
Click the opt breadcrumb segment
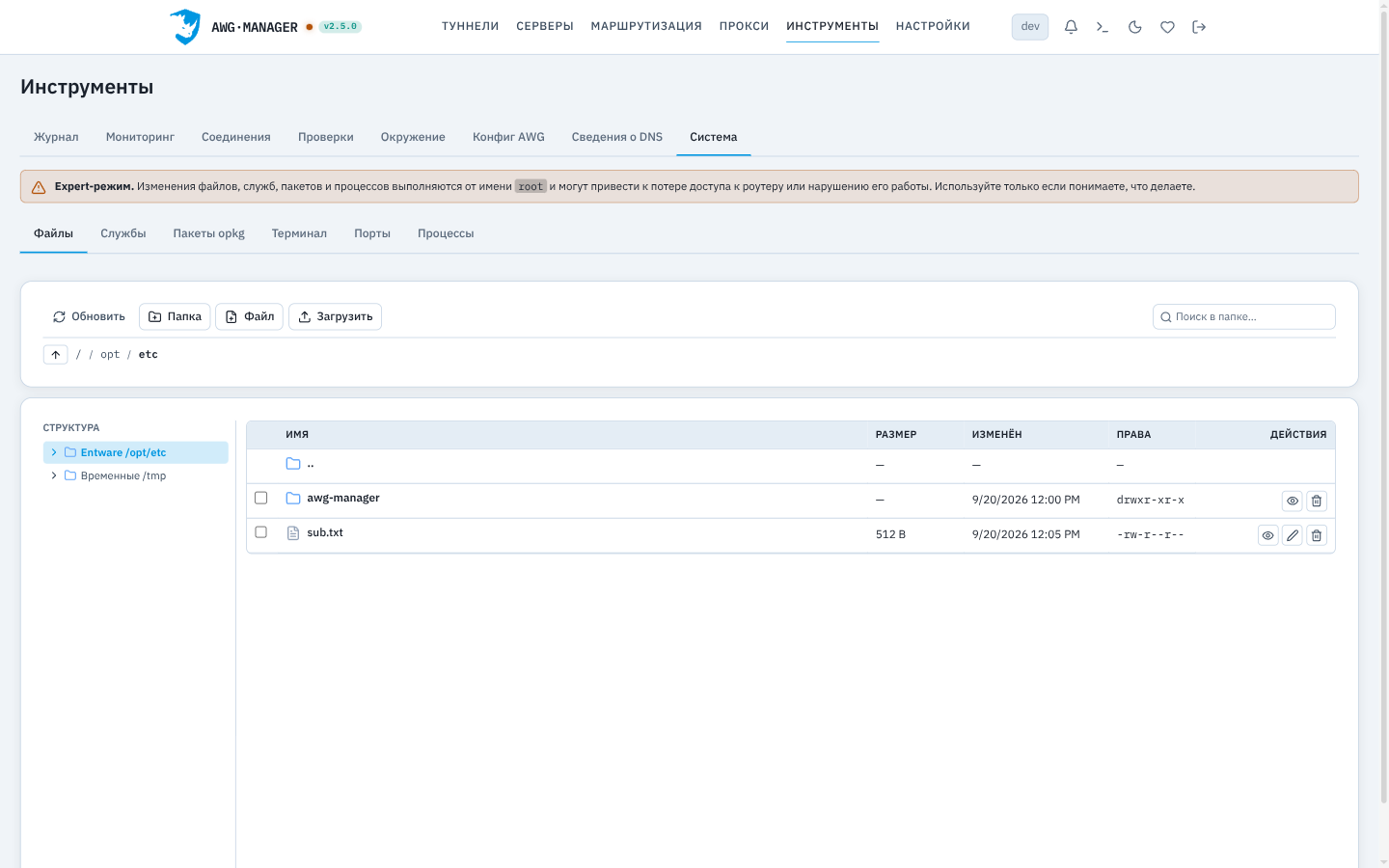[x=110, y=355]
